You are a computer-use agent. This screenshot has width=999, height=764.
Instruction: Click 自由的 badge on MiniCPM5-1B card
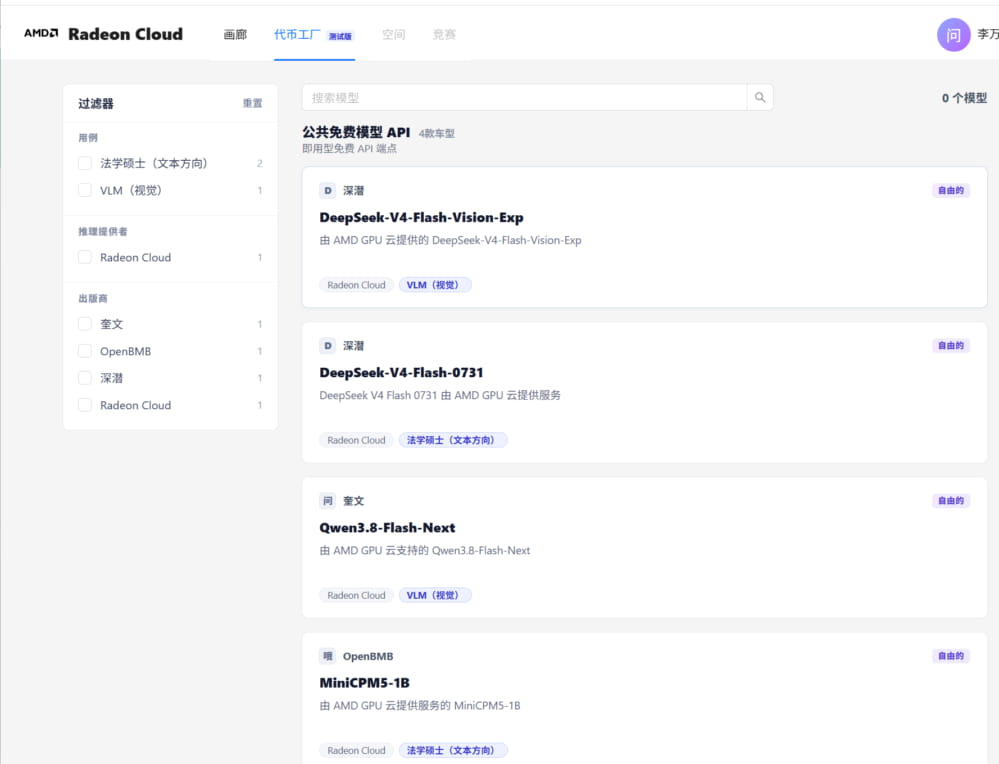coord(951,656)
